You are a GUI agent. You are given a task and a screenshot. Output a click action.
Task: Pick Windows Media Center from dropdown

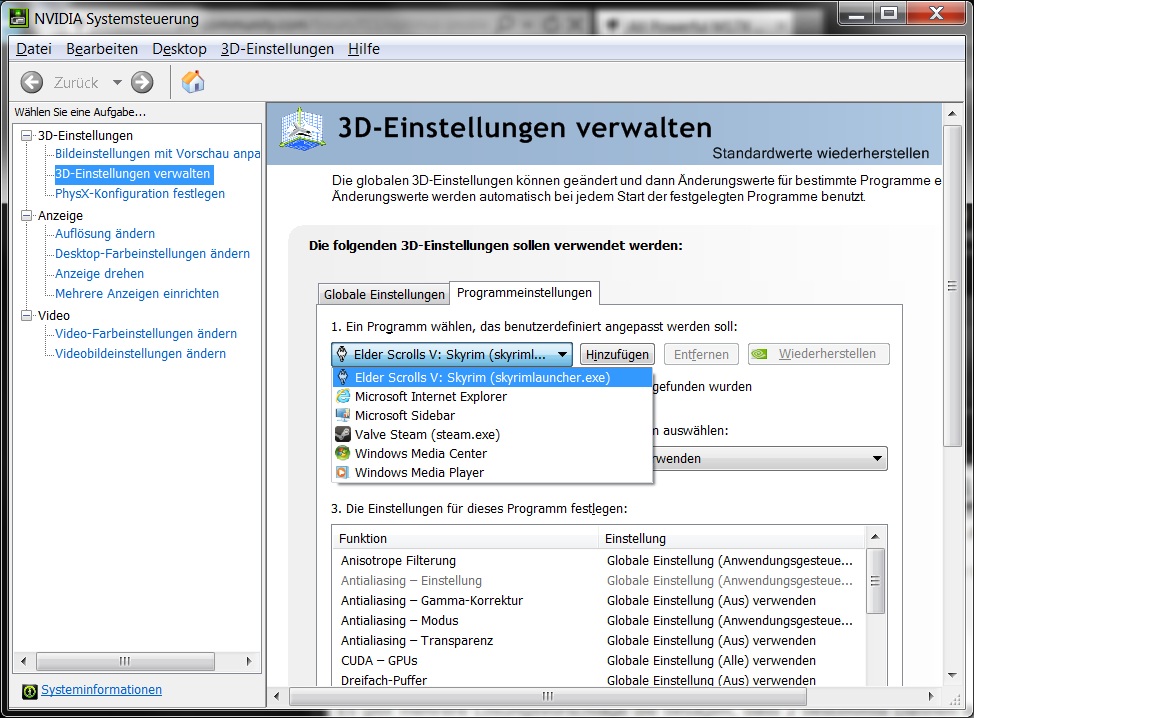(420, 454)
